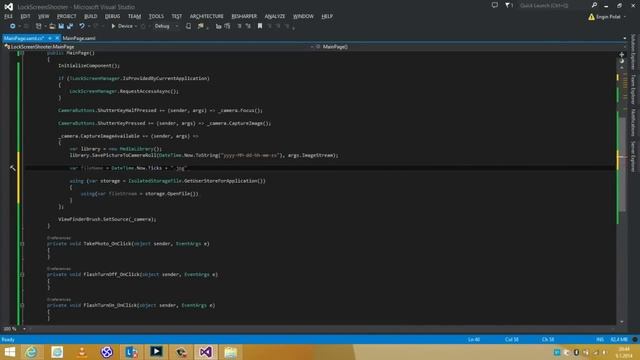The width and height of the screenshot is (640, 360).
Task: Click the Navigate Backward toolbar icon
Action: (13, 26)
